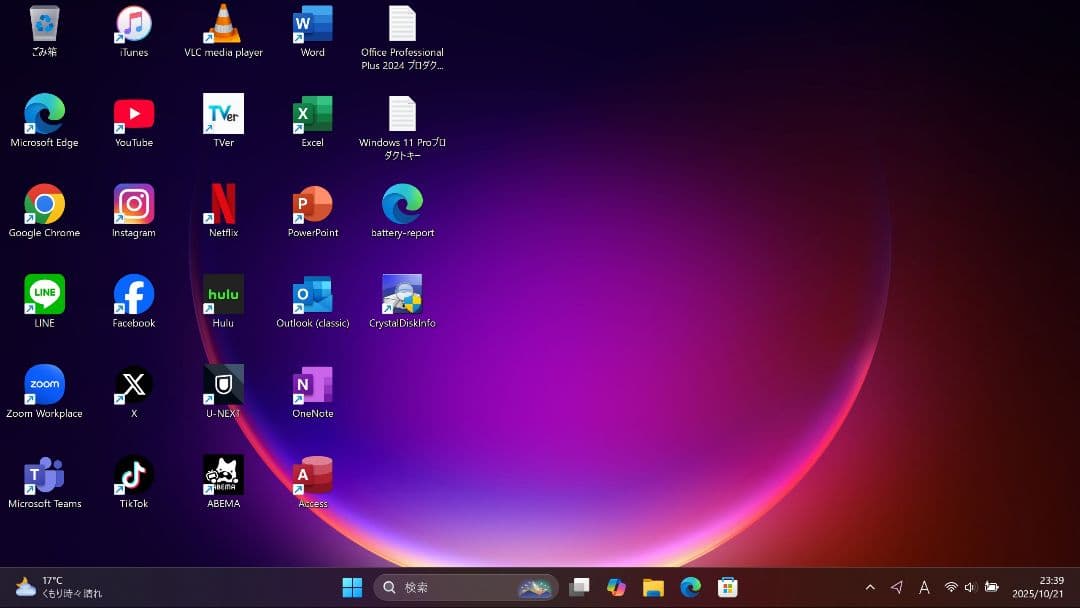Toggle the IME input mode indicator A
This screenshot has height=608, width=1080.
pyautogui.click(x=924, y=587)
